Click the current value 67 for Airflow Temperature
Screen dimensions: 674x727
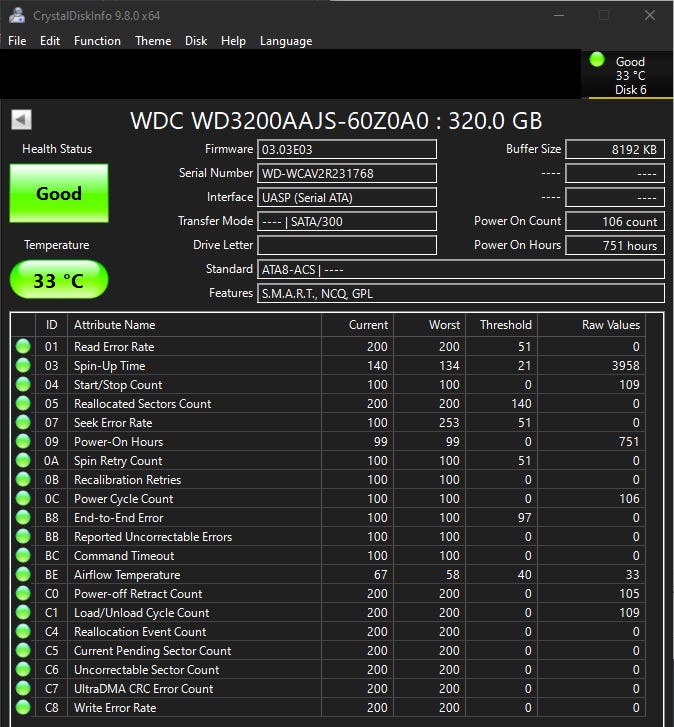(x=381, y=574)
